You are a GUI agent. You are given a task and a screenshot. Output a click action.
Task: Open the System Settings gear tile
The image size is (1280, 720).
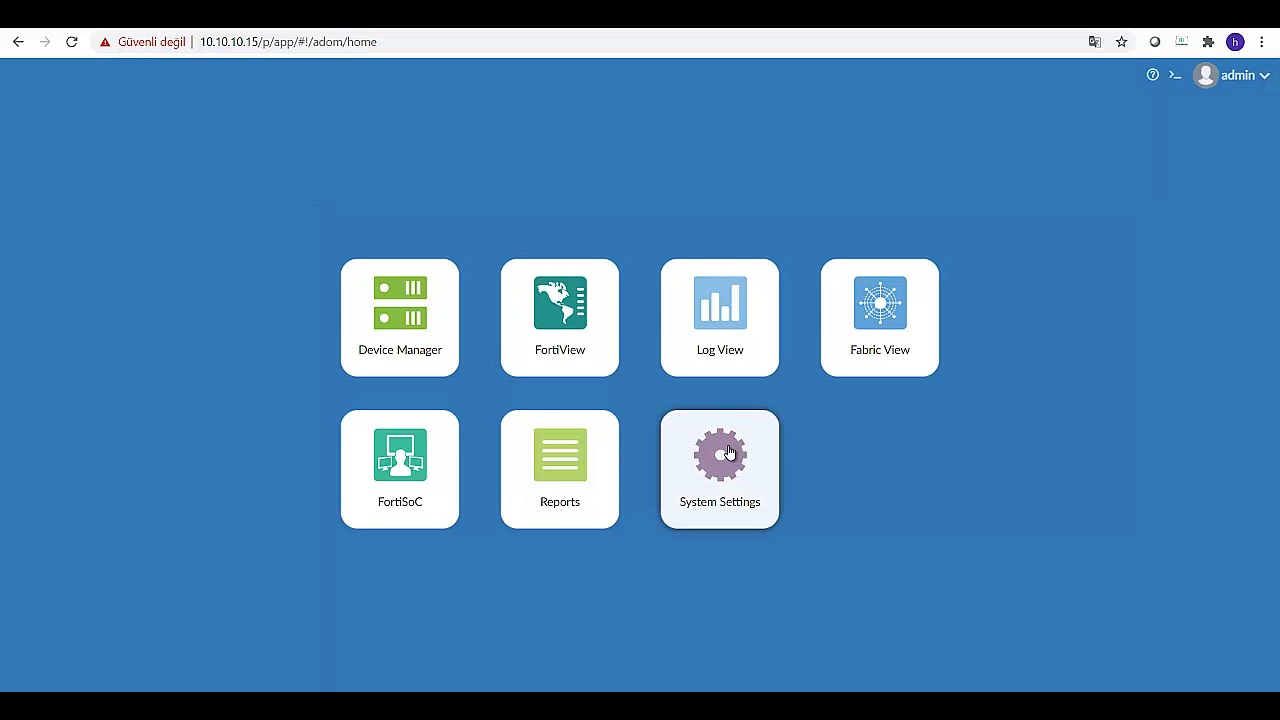click(720, 470)
